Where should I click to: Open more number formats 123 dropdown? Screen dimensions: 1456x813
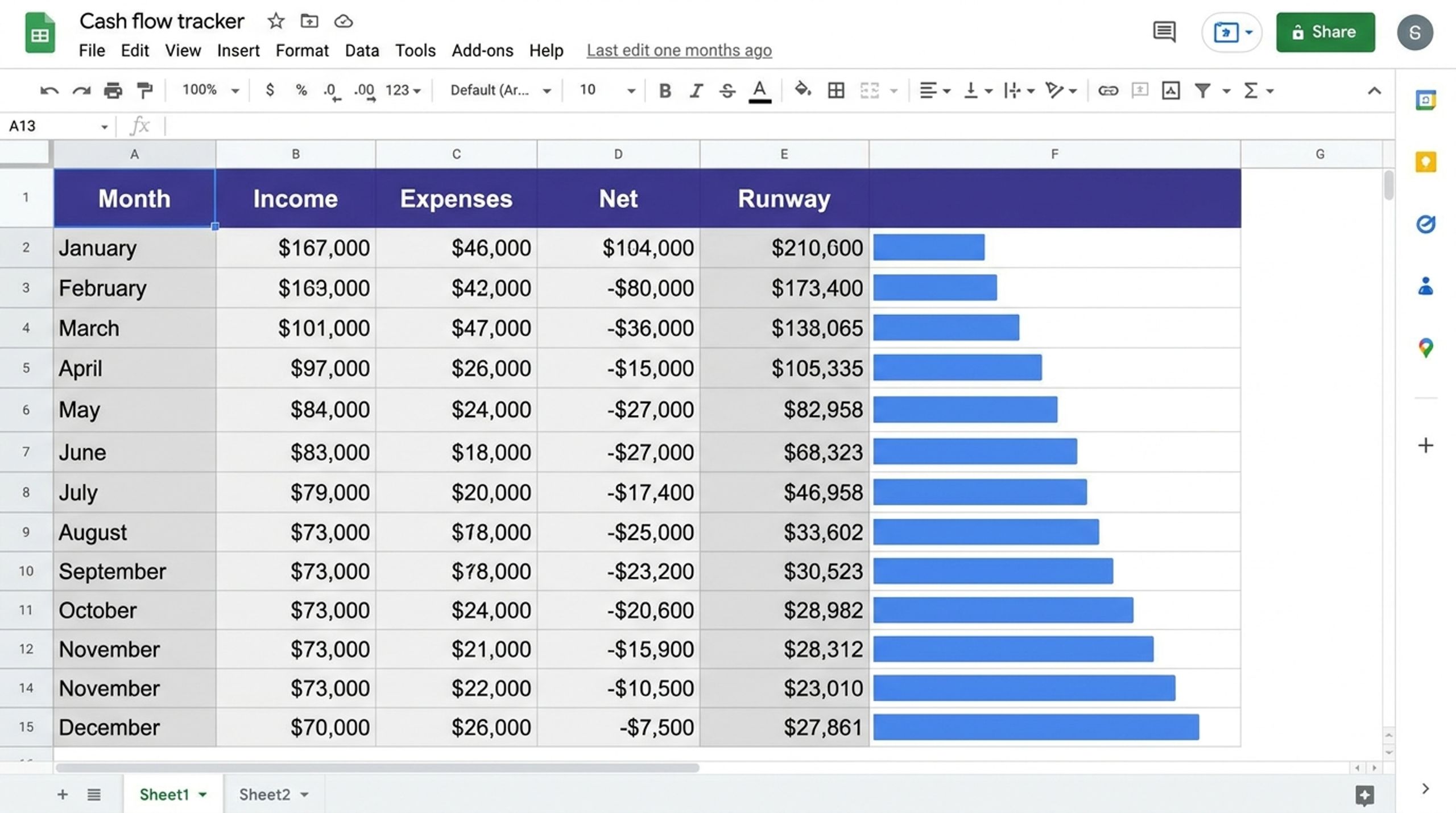[403, 90]
